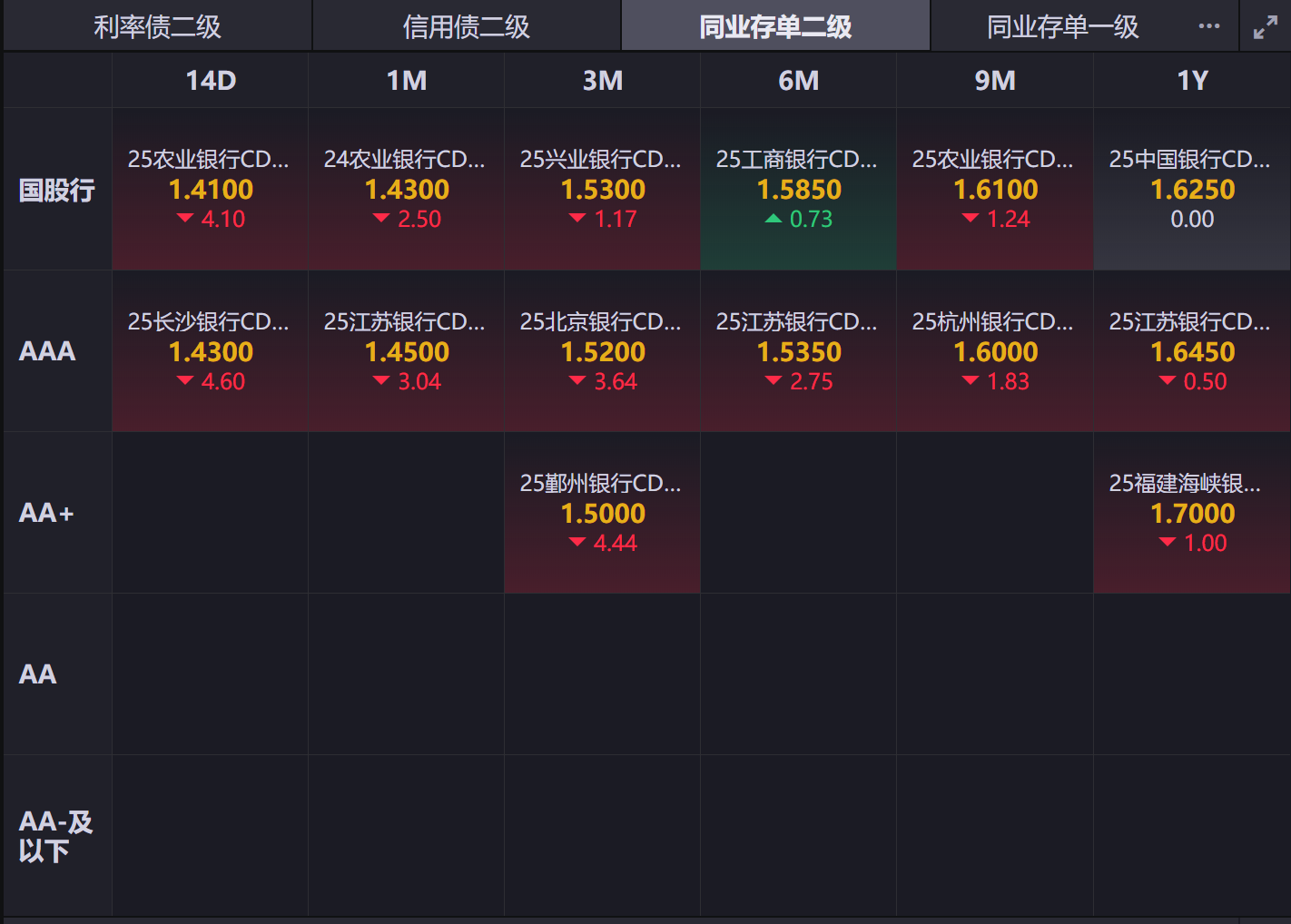Select the AA-及以下 row label
Viewport: 1291px width, 924px height.
[57, 836]
